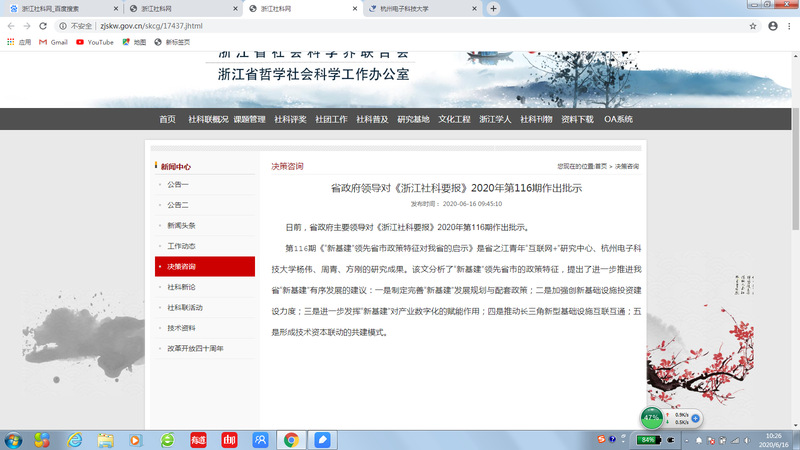This screenshot has height=450, width=800.
Task: Launch Internet Explorer from the taskbar
Action: 74,439
